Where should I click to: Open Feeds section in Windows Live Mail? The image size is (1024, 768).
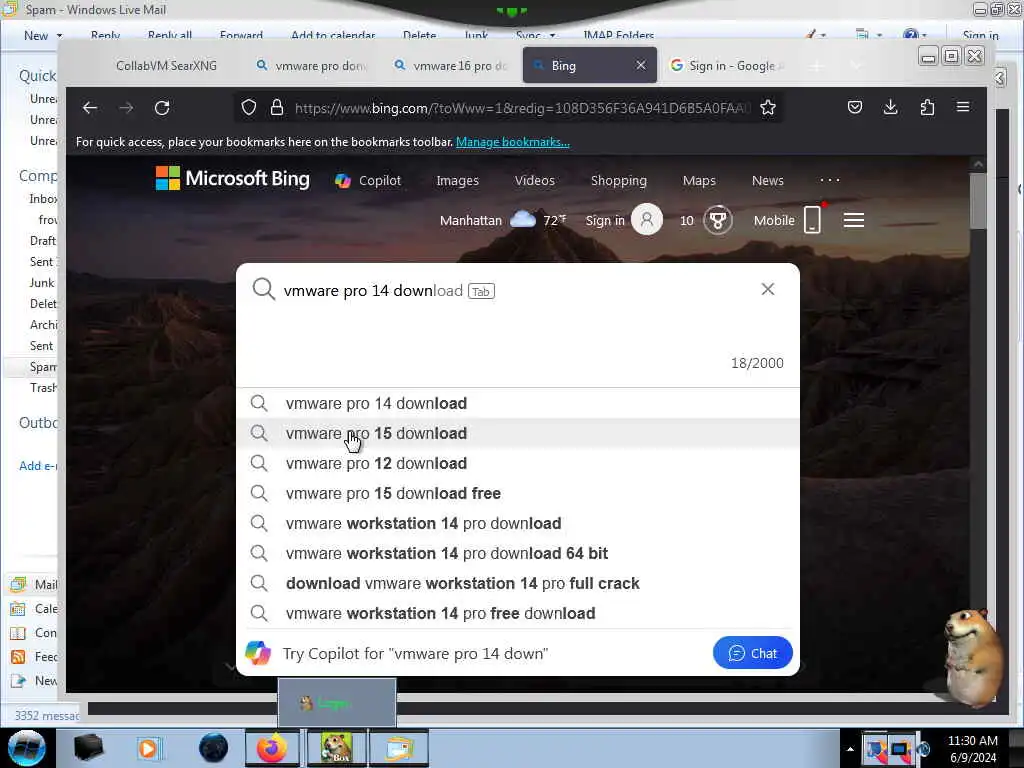click(x=34, y=657)
